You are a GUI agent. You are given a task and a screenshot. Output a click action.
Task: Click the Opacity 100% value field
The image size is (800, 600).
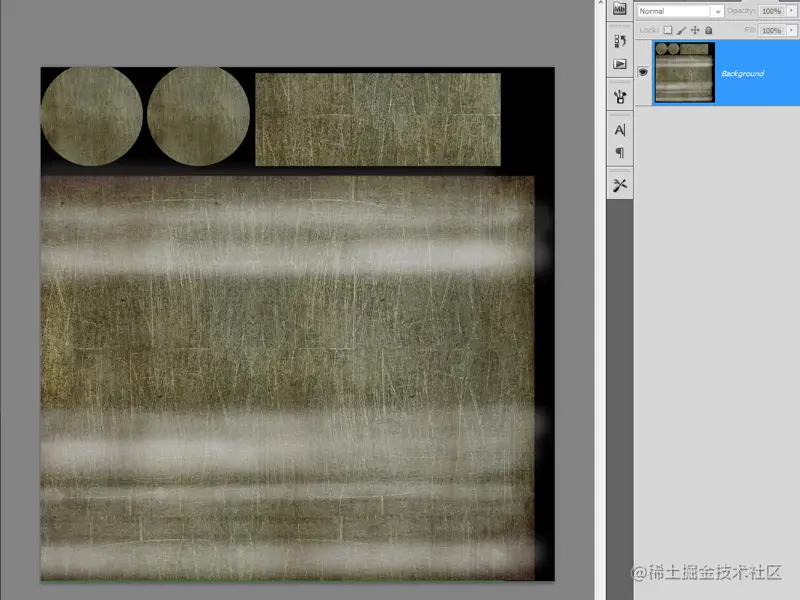(x=772, y=11)
